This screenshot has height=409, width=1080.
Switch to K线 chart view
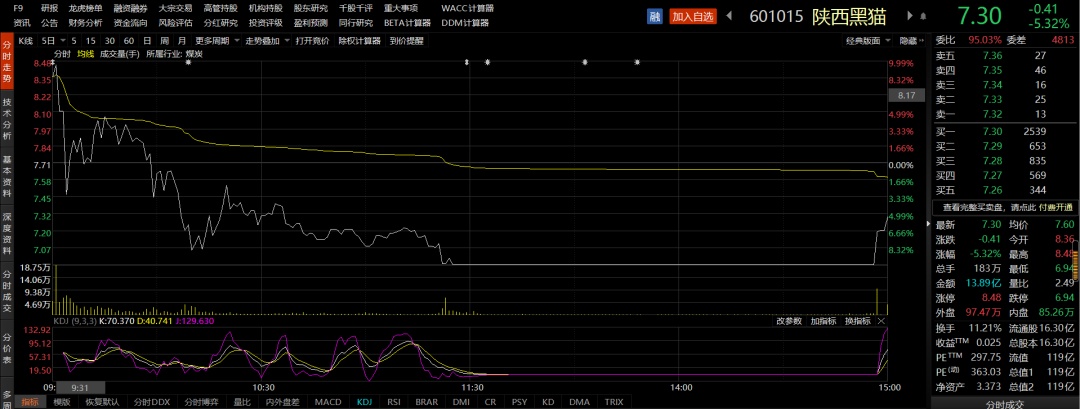(x=25, y=41)
